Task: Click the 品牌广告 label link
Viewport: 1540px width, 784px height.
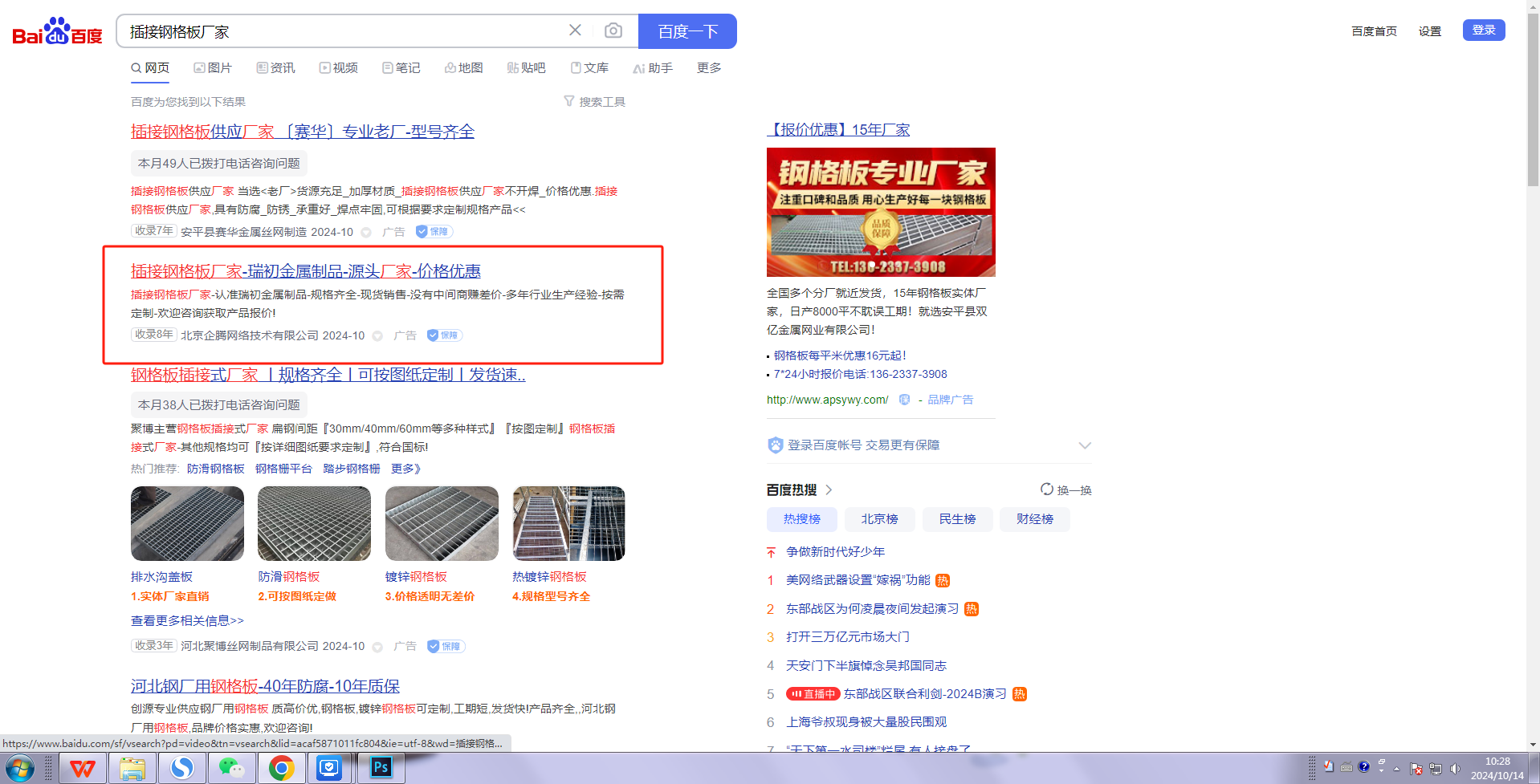Action: [x=950, y=400]
